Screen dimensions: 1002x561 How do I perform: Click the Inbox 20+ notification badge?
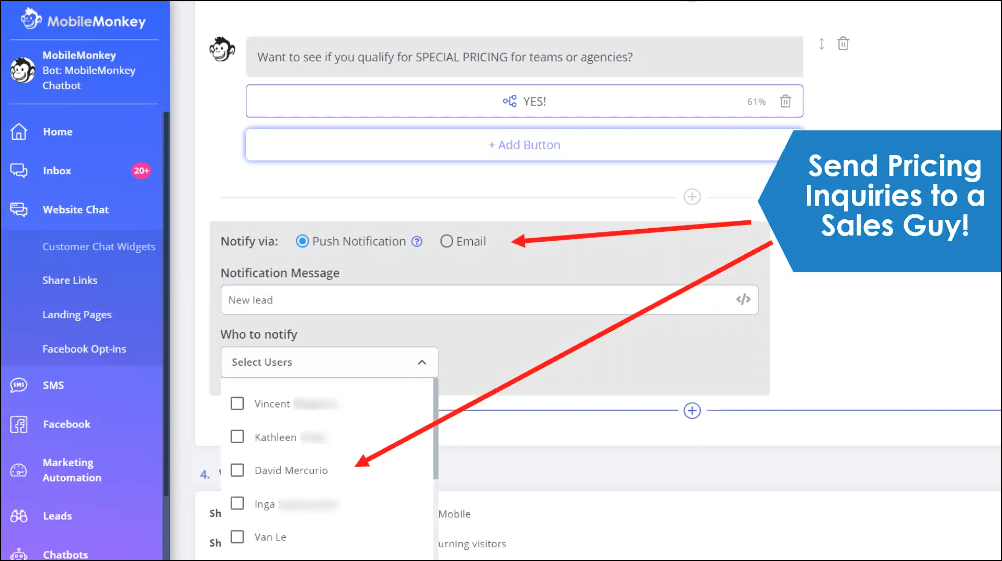(141, 171)
